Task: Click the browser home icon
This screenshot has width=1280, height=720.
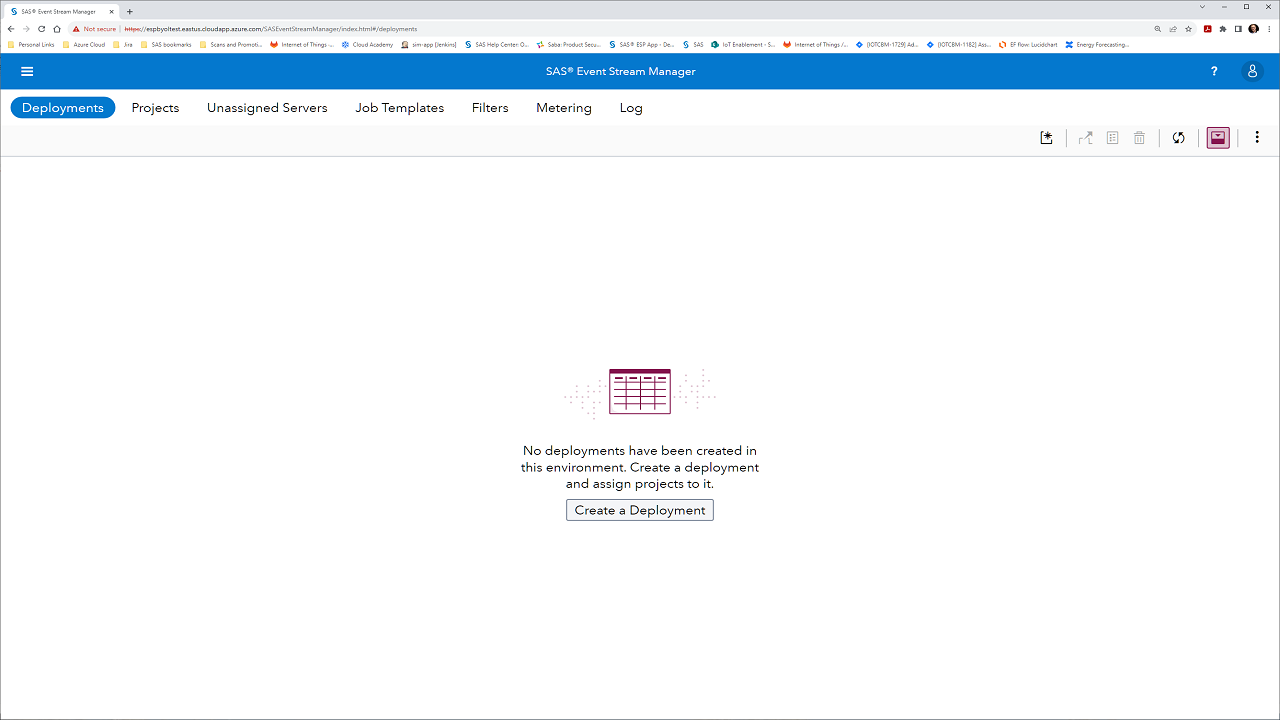Action: click(57, 29)
